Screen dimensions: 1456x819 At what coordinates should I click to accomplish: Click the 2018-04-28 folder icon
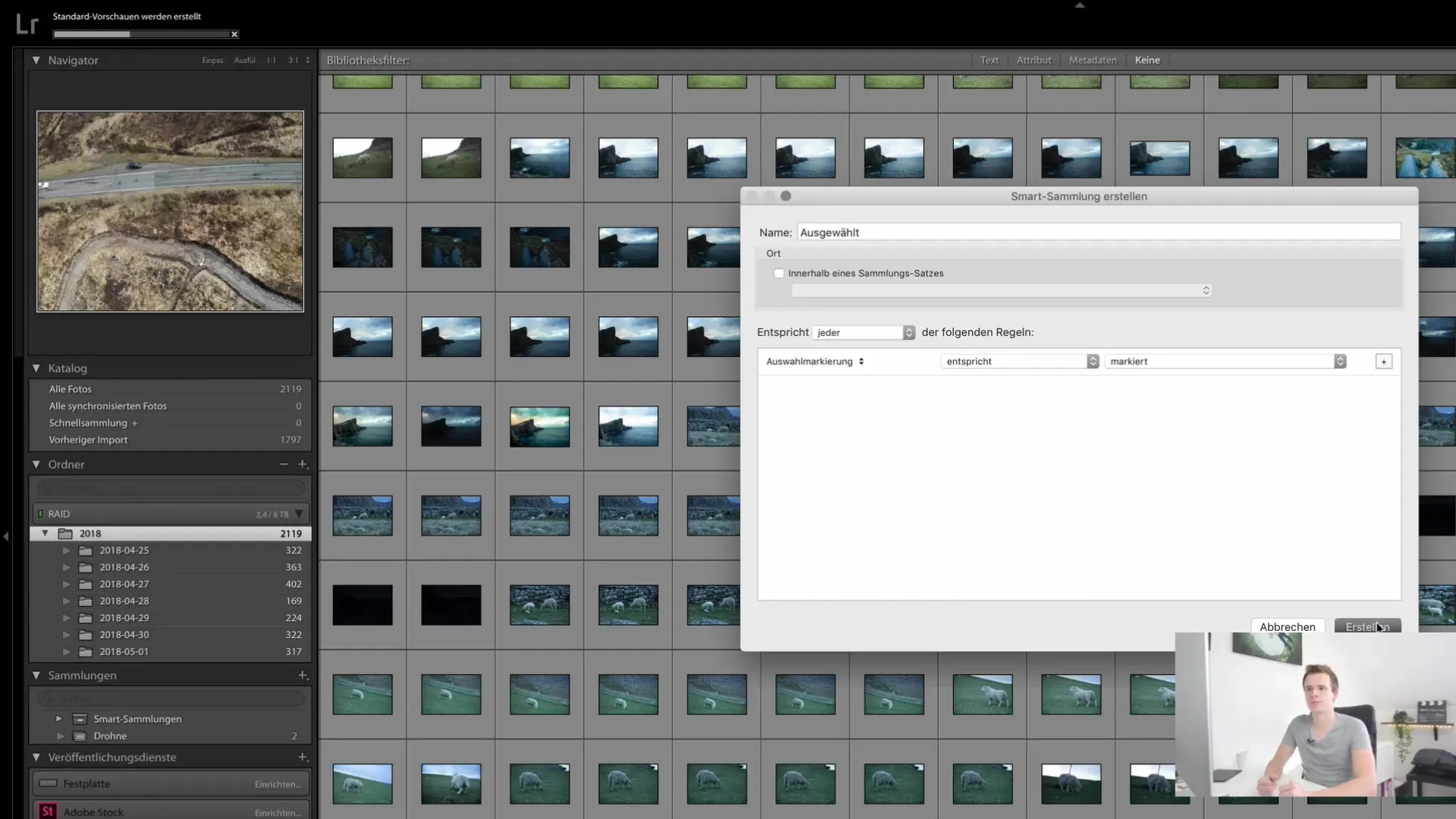86,601
